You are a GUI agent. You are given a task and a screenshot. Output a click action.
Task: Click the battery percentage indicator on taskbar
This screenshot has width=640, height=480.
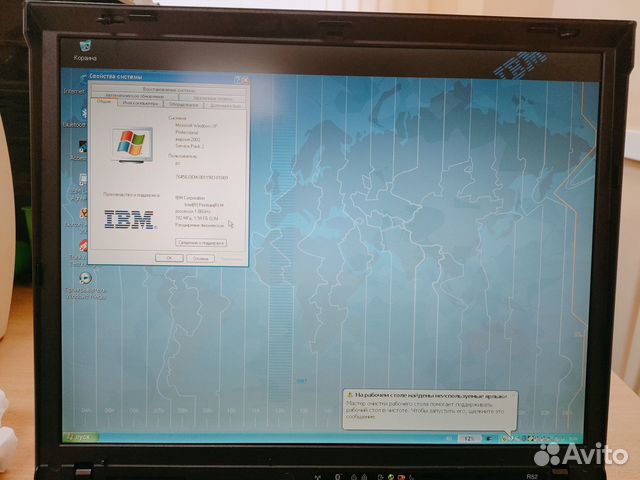pos(469,438)
